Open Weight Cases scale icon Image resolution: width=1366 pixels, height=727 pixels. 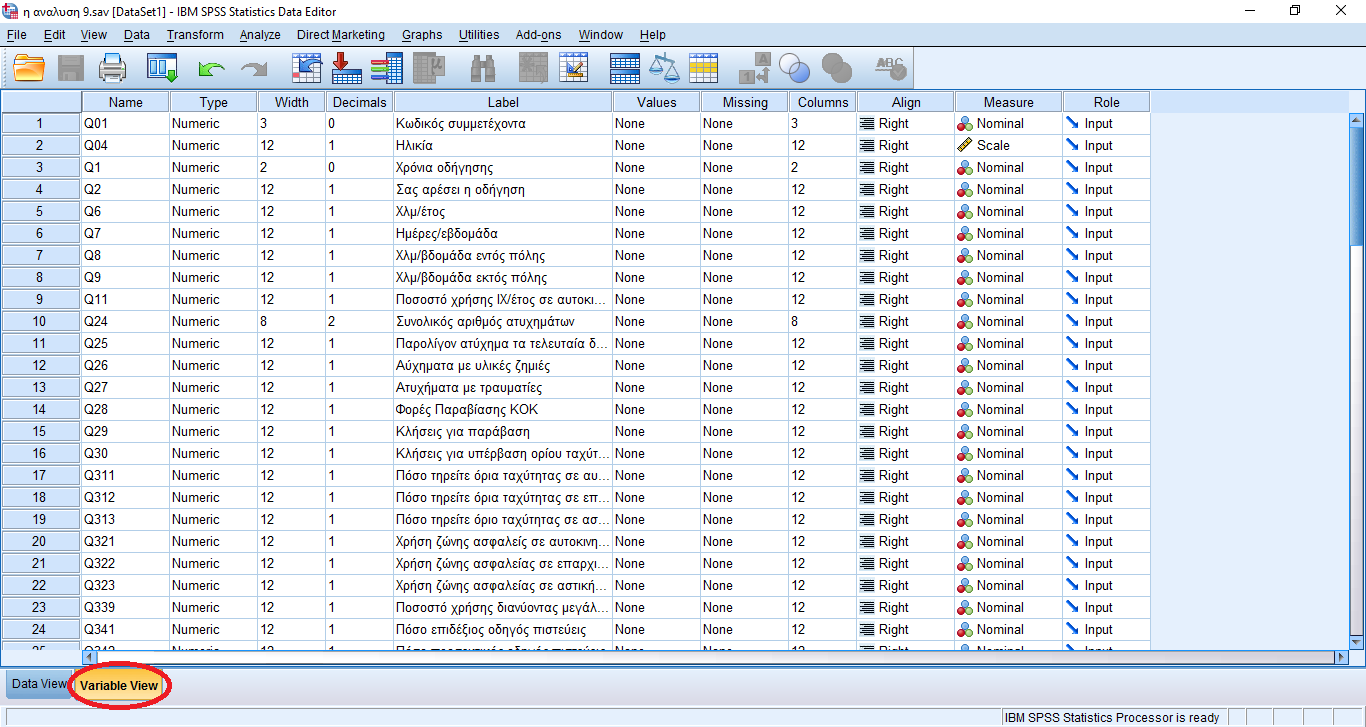664,68
